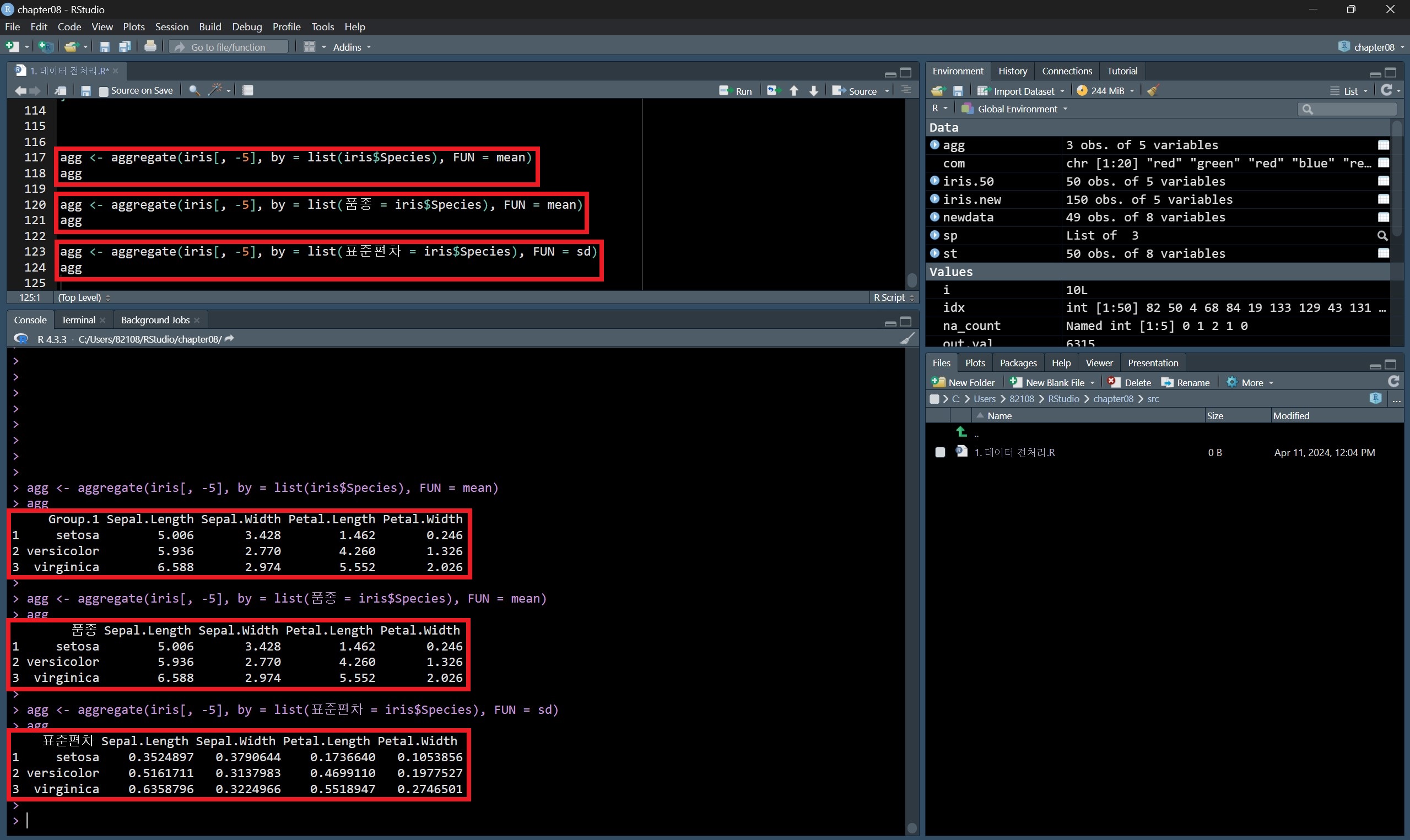Click the print icon in the main toolbar

tap(150, 46)
